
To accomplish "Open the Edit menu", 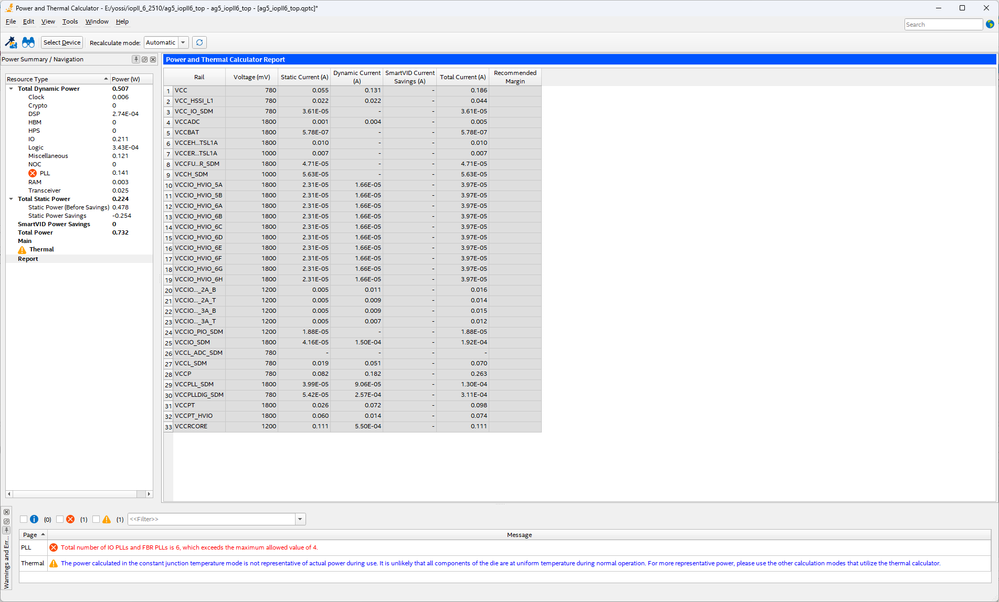I will 29,22.
